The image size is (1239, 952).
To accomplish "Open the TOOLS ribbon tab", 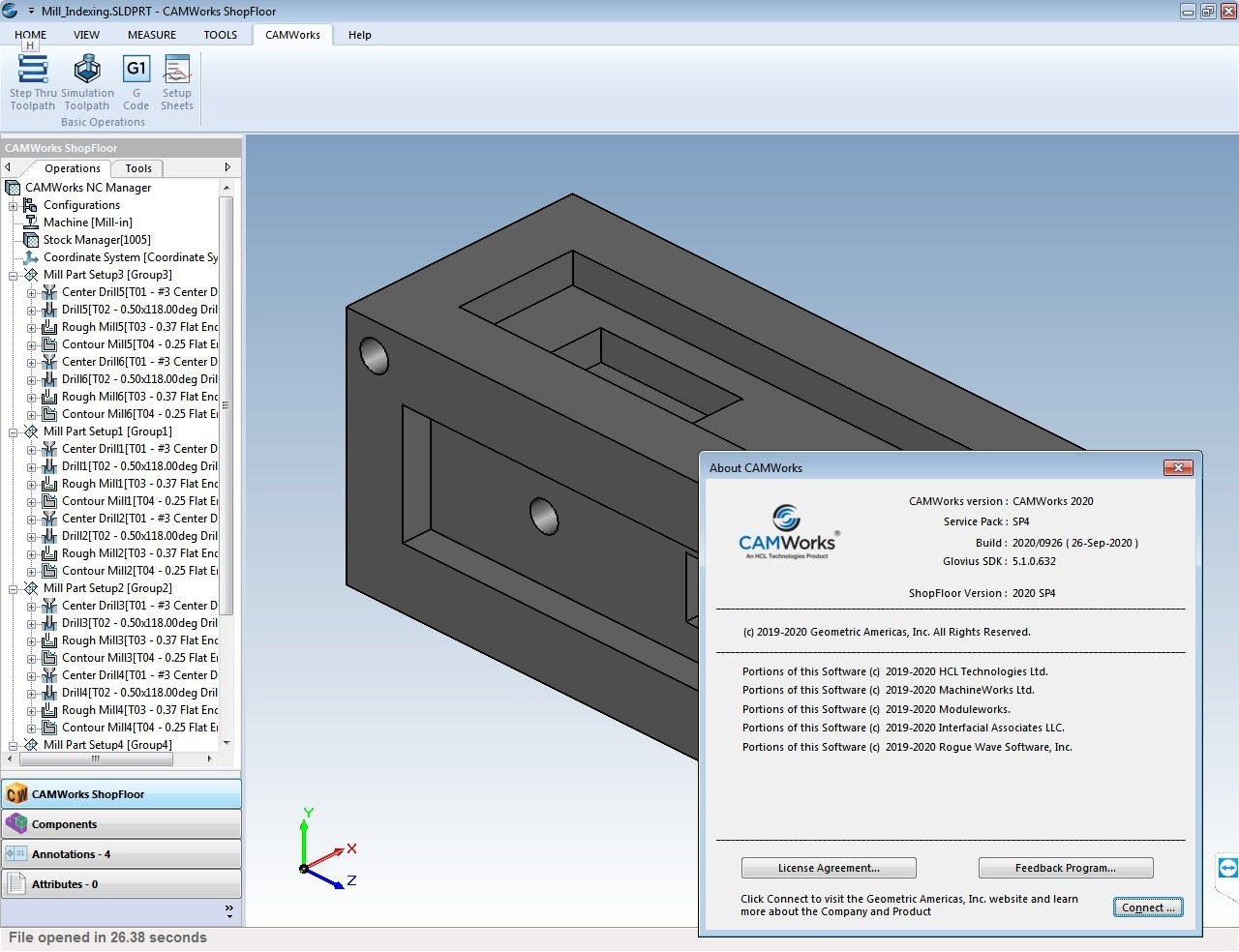I will pyautogui.click(x=221, y=35).
